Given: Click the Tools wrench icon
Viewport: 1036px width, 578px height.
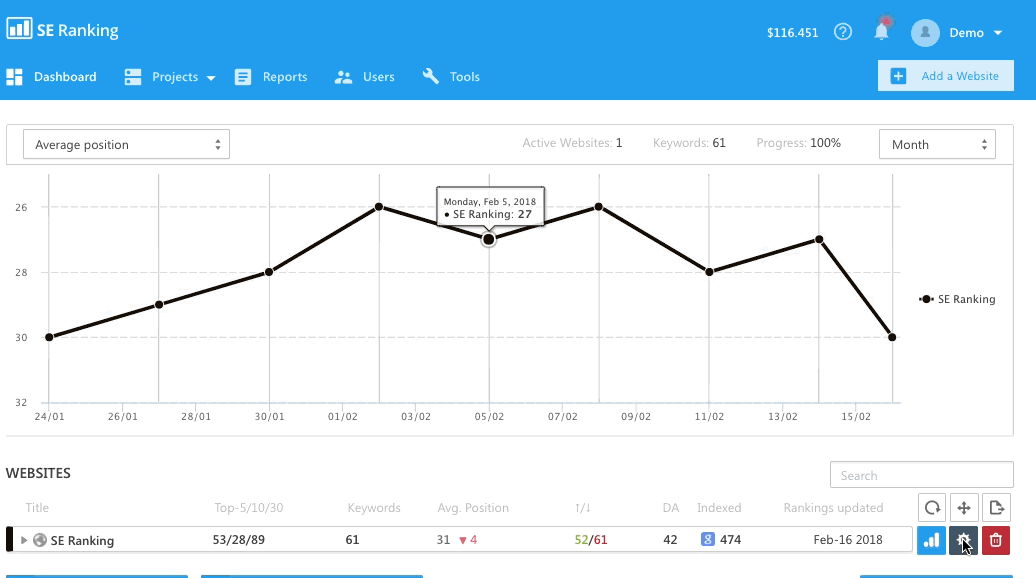Looking at the screenshot, I should [431, 76].
